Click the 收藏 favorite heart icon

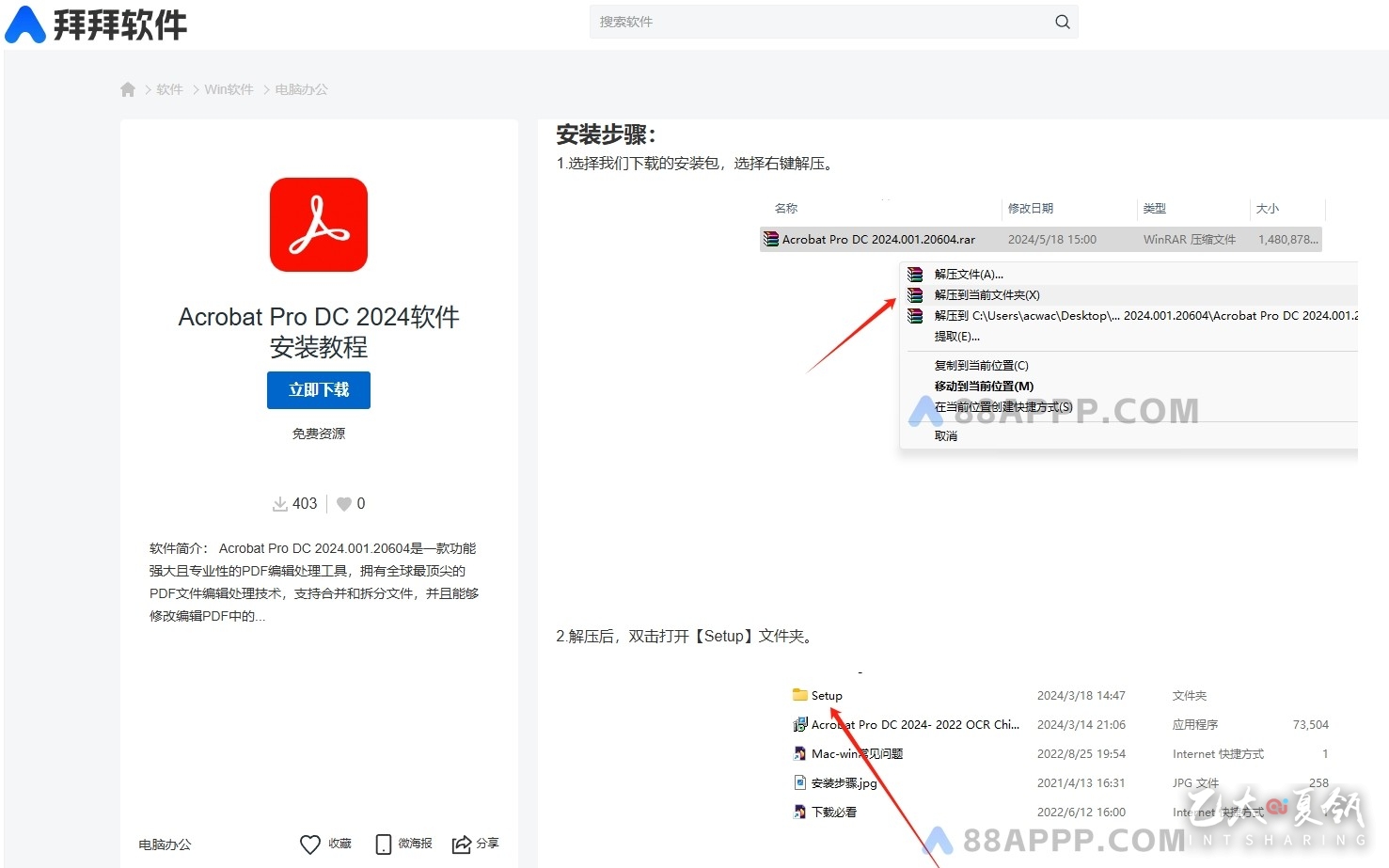(310, 844)
